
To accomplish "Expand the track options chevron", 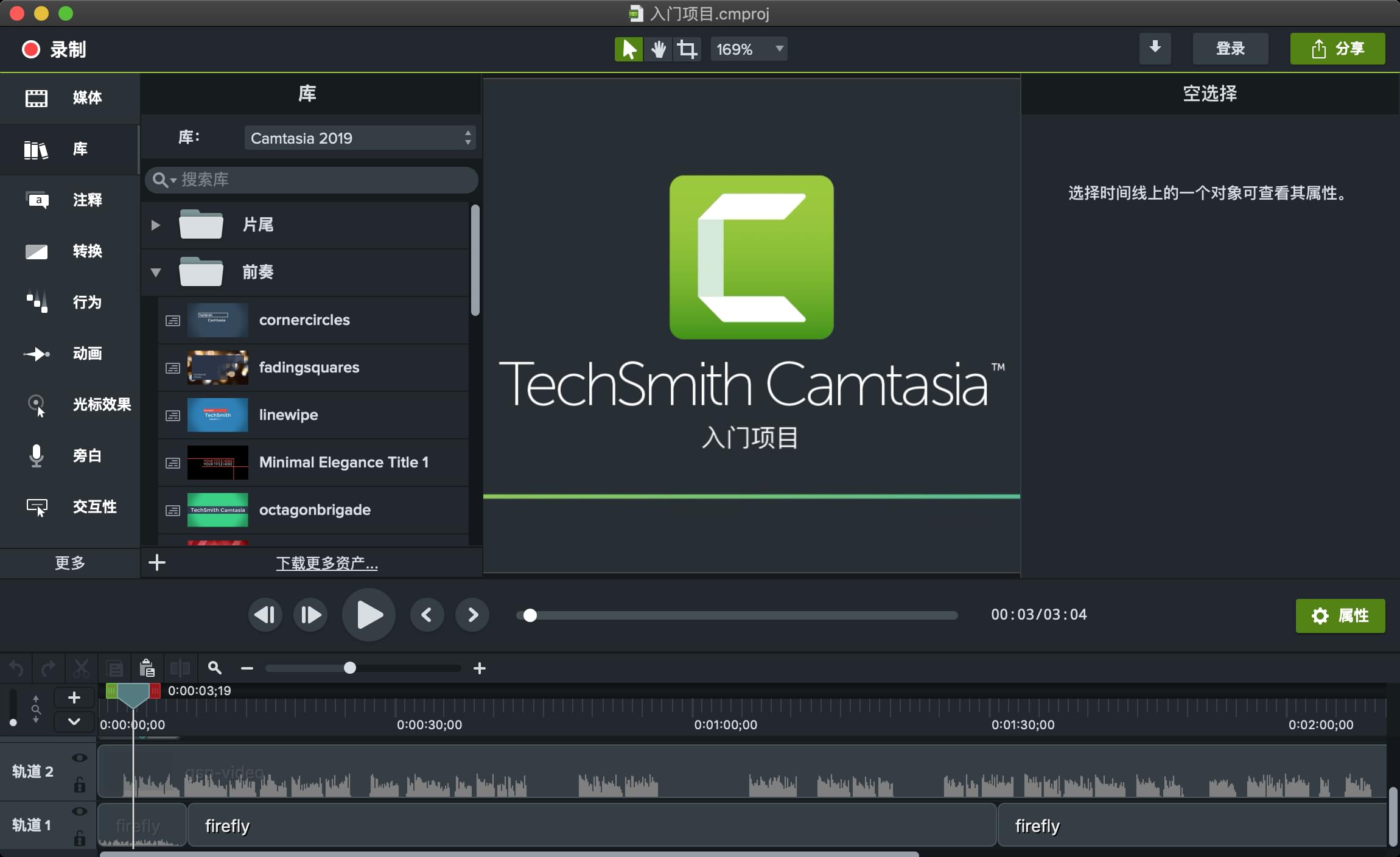I will point(74,722).
